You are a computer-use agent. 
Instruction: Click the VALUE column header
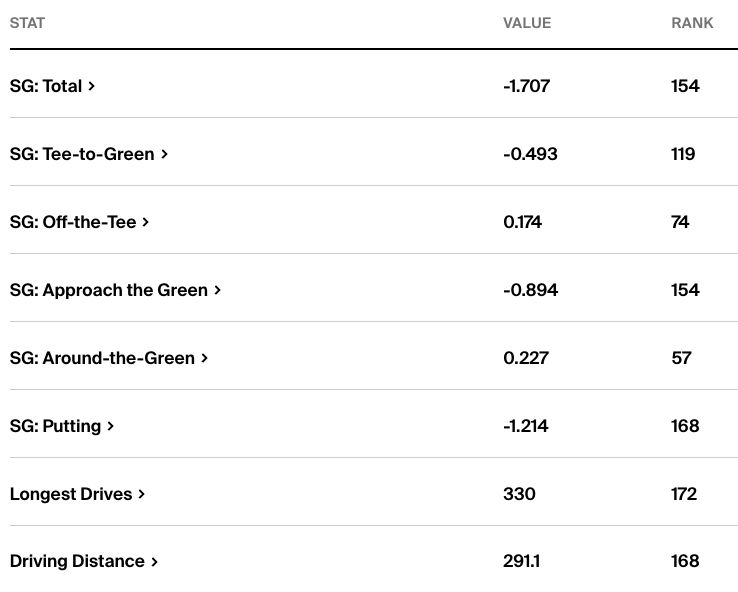(x=527, y=23)
